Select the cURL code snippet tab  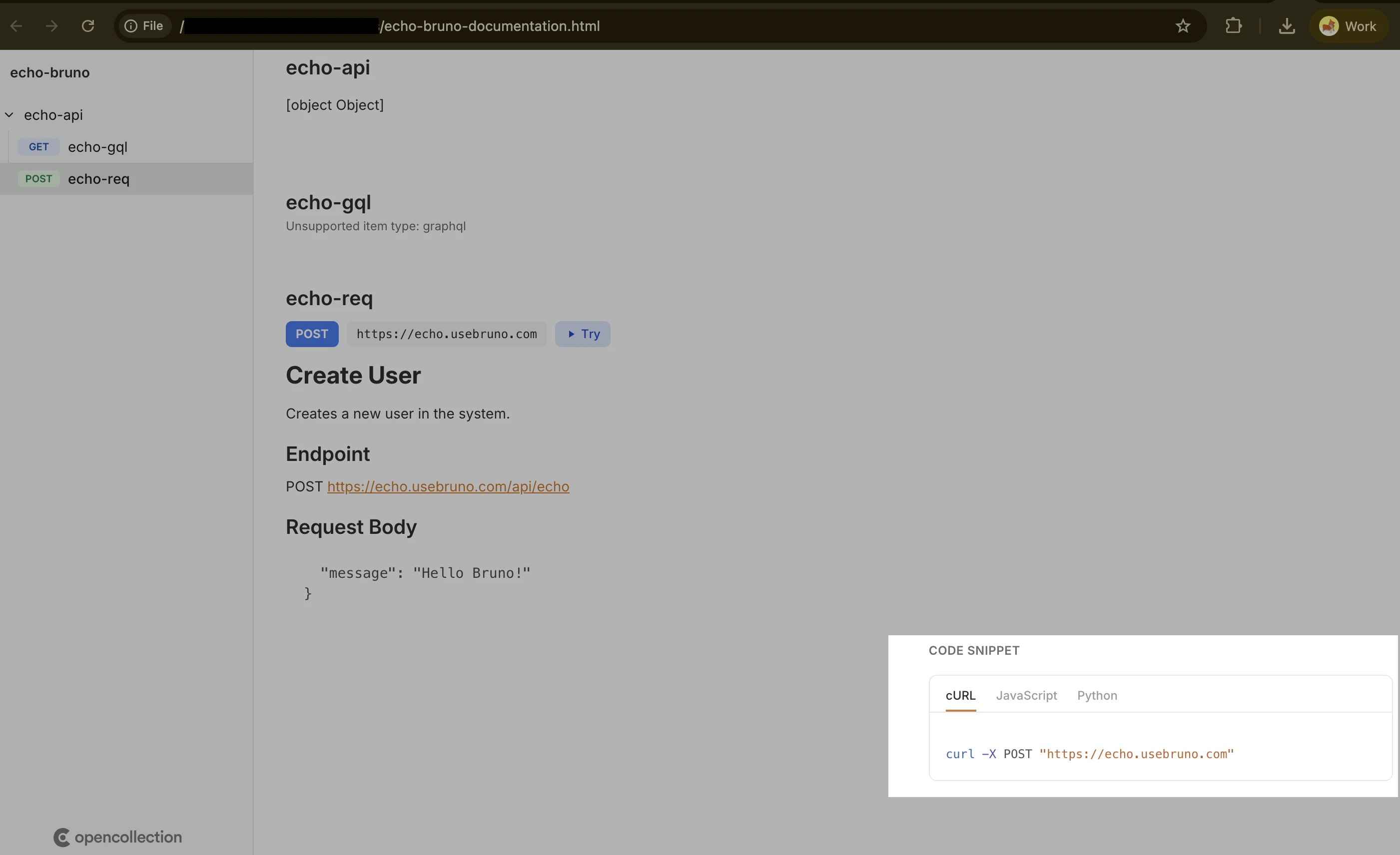[960, 695]
